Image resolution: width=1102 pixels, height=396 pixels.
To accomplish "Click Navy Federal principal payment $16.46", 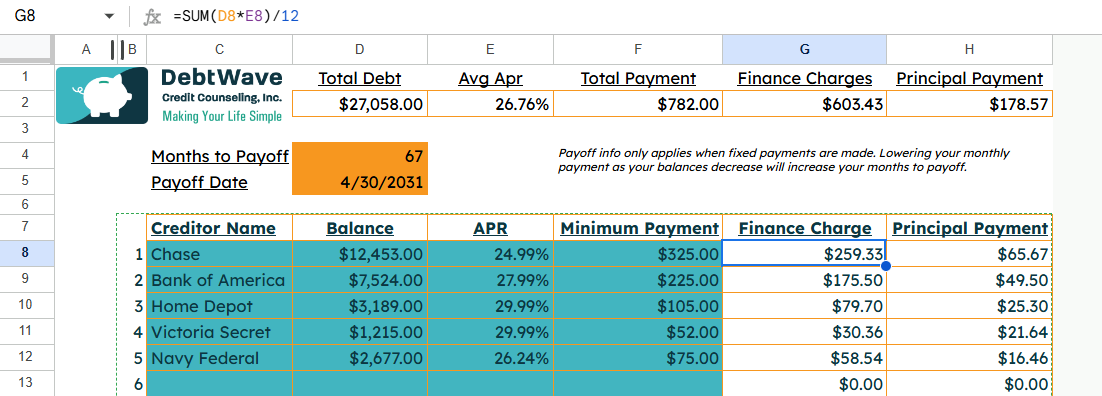I will (x=969, y=358).
